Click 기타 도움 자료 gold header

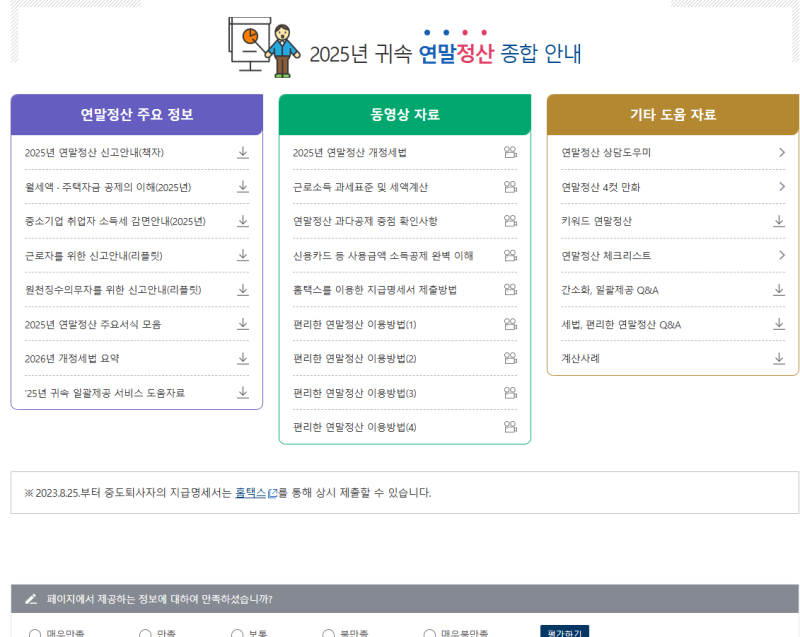click(673, 114)
